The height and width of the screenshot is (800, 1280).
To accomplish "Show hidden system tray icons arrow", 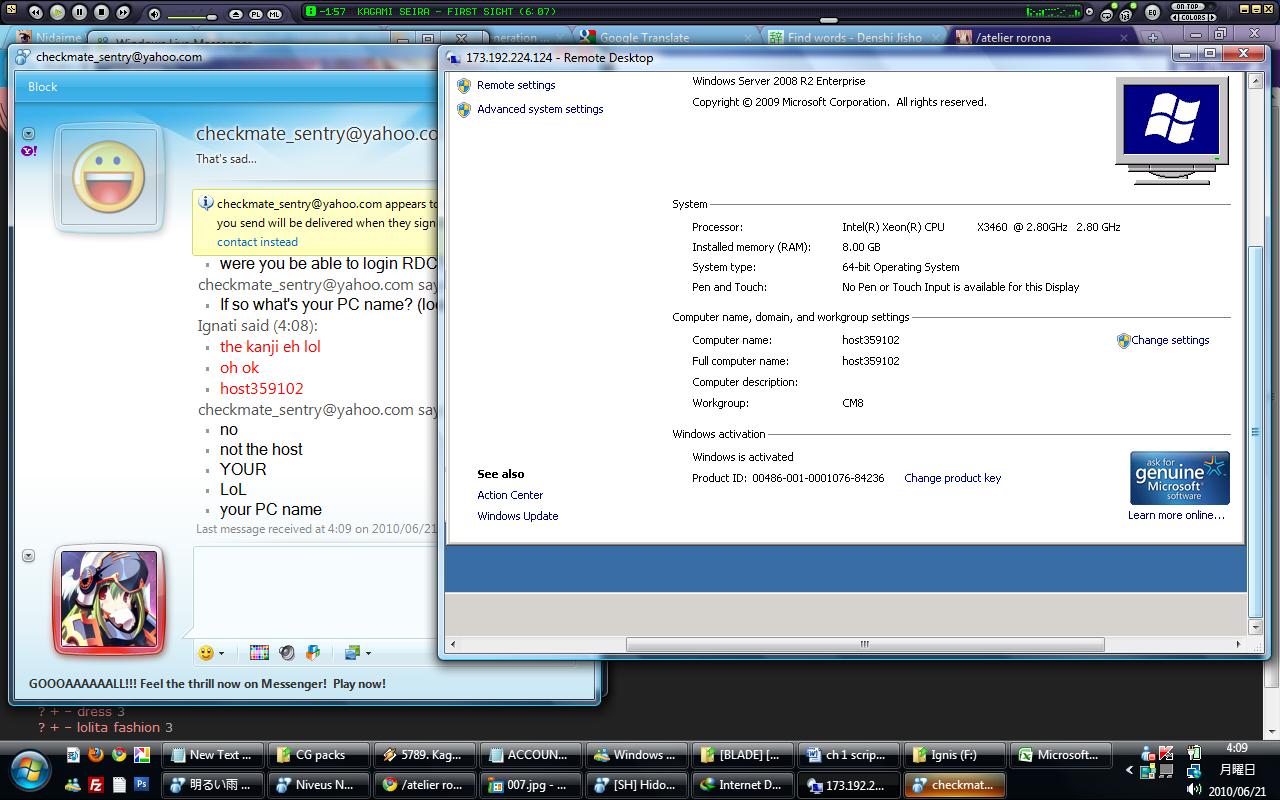I will coord(1129,771).
